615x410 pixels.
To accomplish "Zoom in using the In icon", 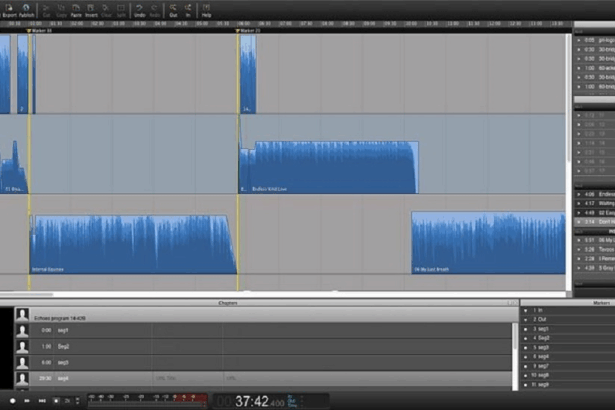I will click(187, 12).
